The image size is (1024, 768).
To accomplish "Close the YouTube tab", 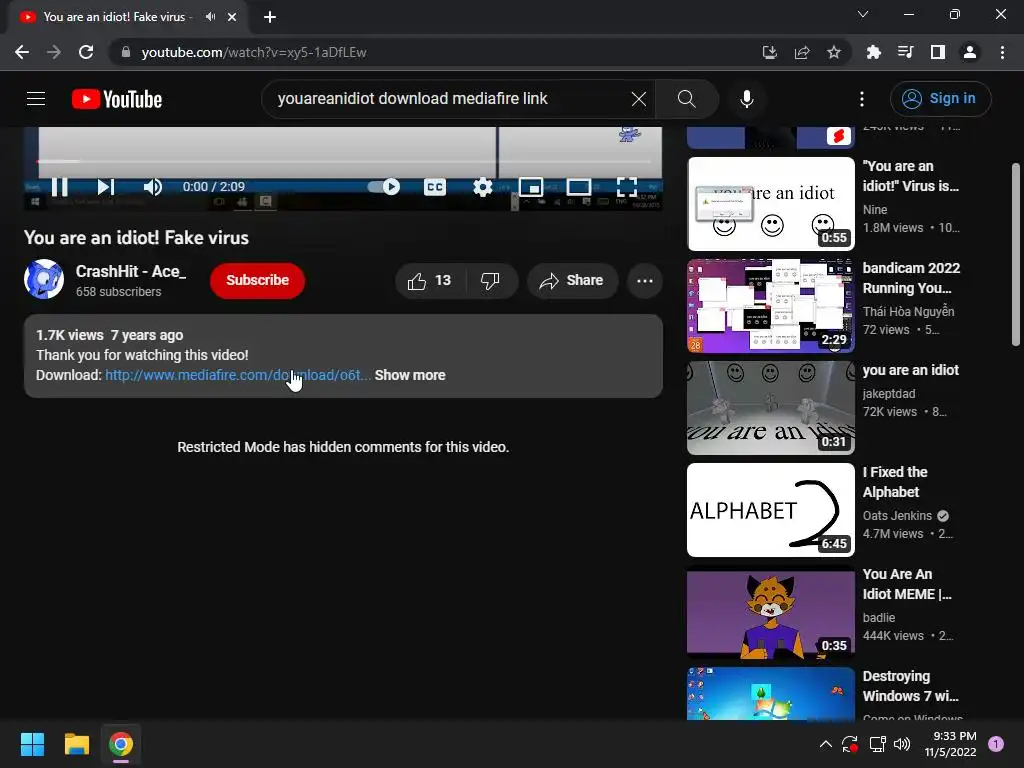I will coord(232,17).
